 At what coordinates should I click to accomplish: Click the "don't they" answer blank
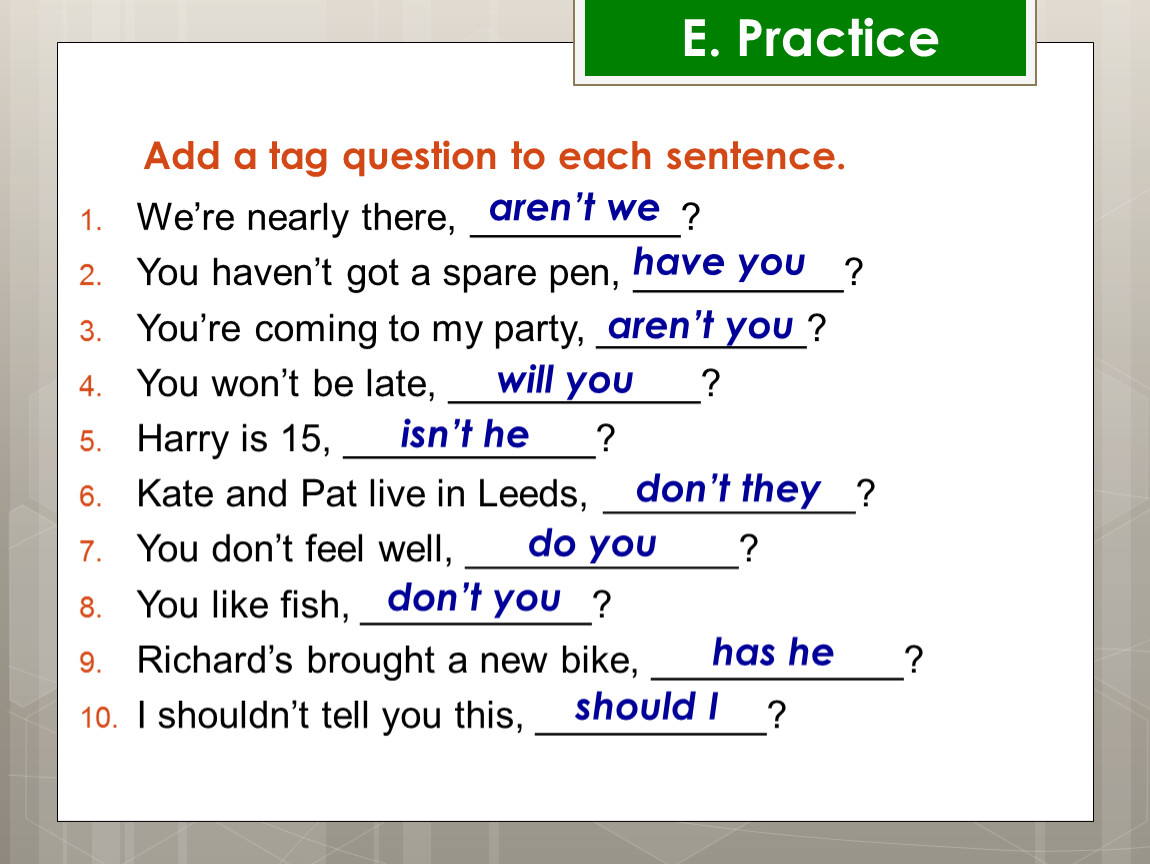[x=728, y=489]
